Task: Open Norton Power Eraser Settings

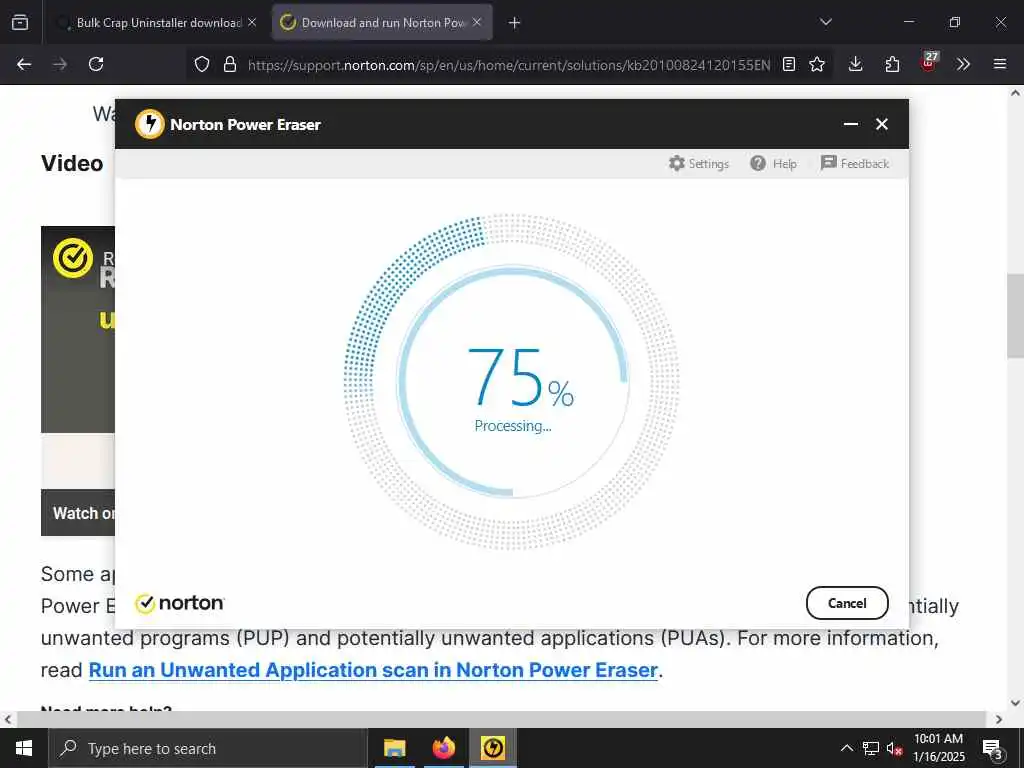Action: (x=698, y=163)
